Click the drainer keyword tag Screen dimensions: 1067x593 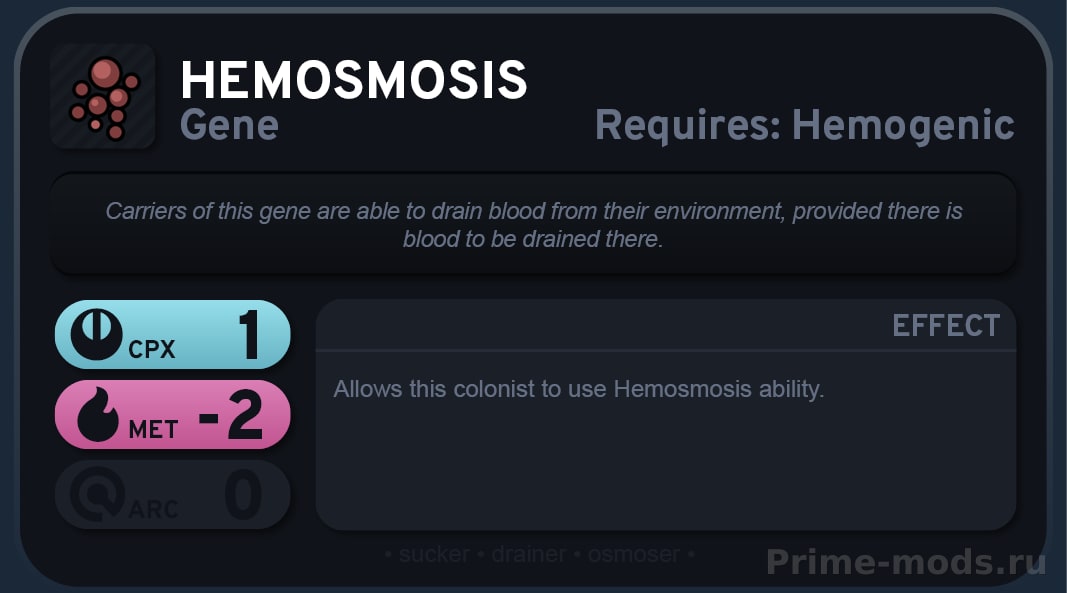pos(529,554)
